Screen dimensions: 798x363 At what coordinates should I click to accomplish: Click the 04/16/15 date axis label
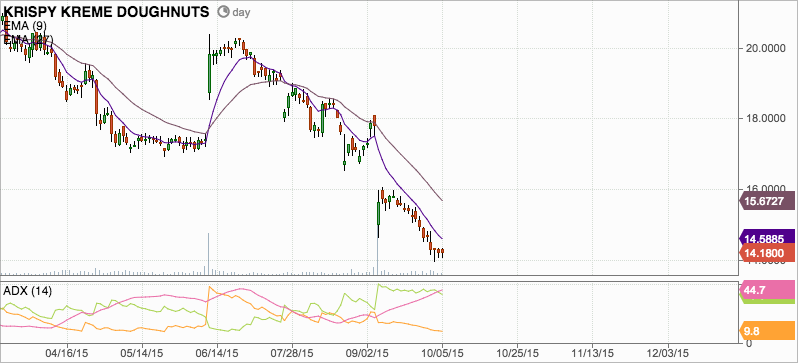[67, 352]
